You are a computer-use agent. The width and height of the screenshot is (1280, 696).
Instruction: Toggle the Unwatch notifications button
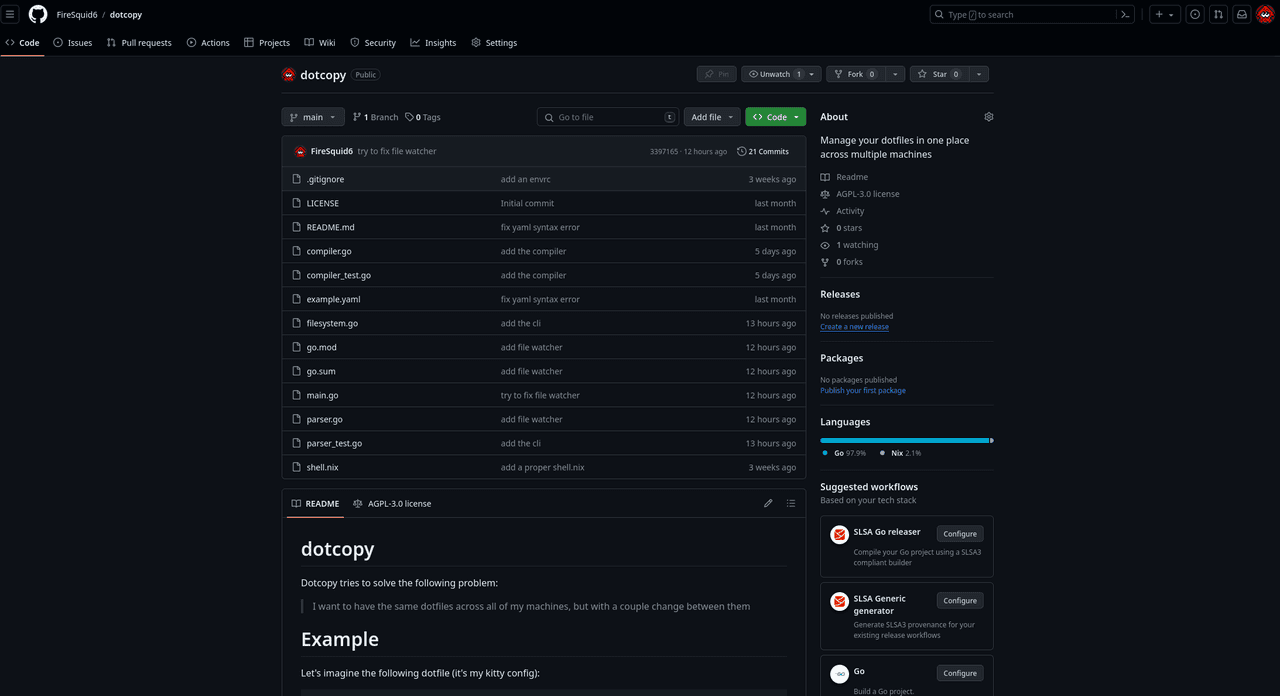774,74
